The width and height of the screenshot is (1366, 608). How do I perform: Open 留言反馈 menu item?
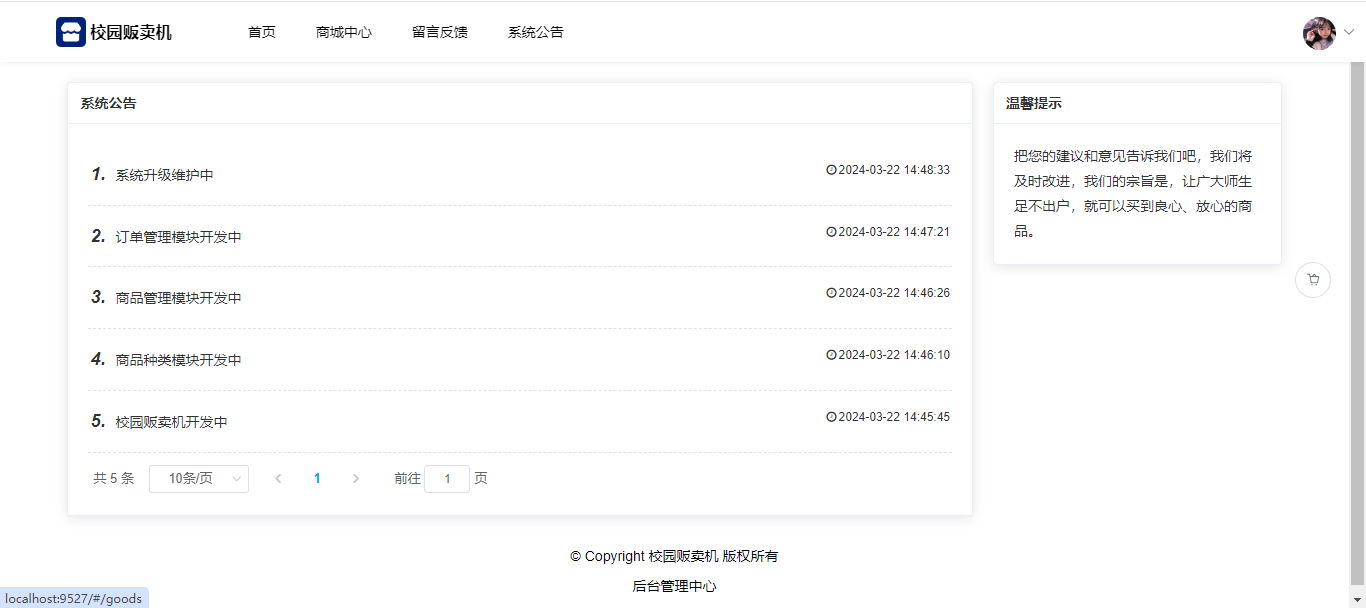440,32
